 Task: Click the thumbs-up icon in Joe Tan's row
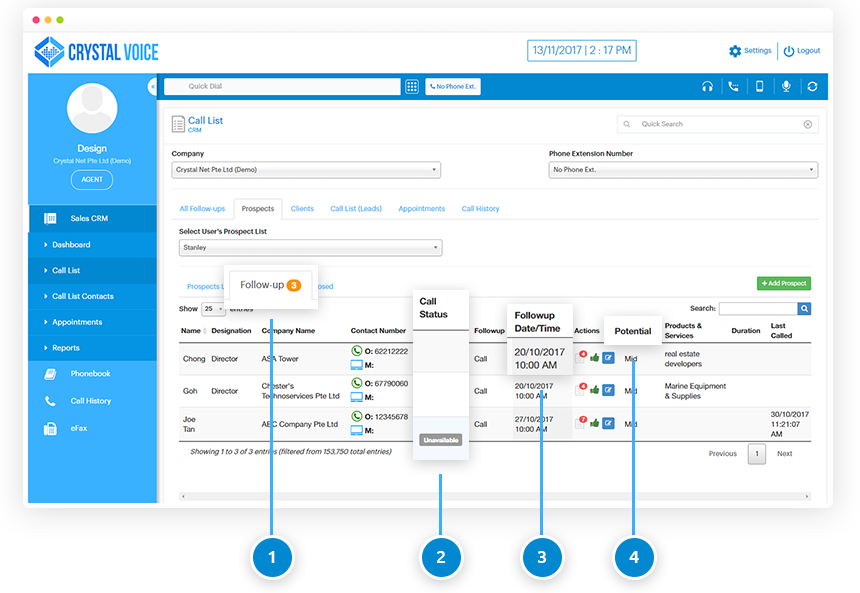tap(594, 423)
